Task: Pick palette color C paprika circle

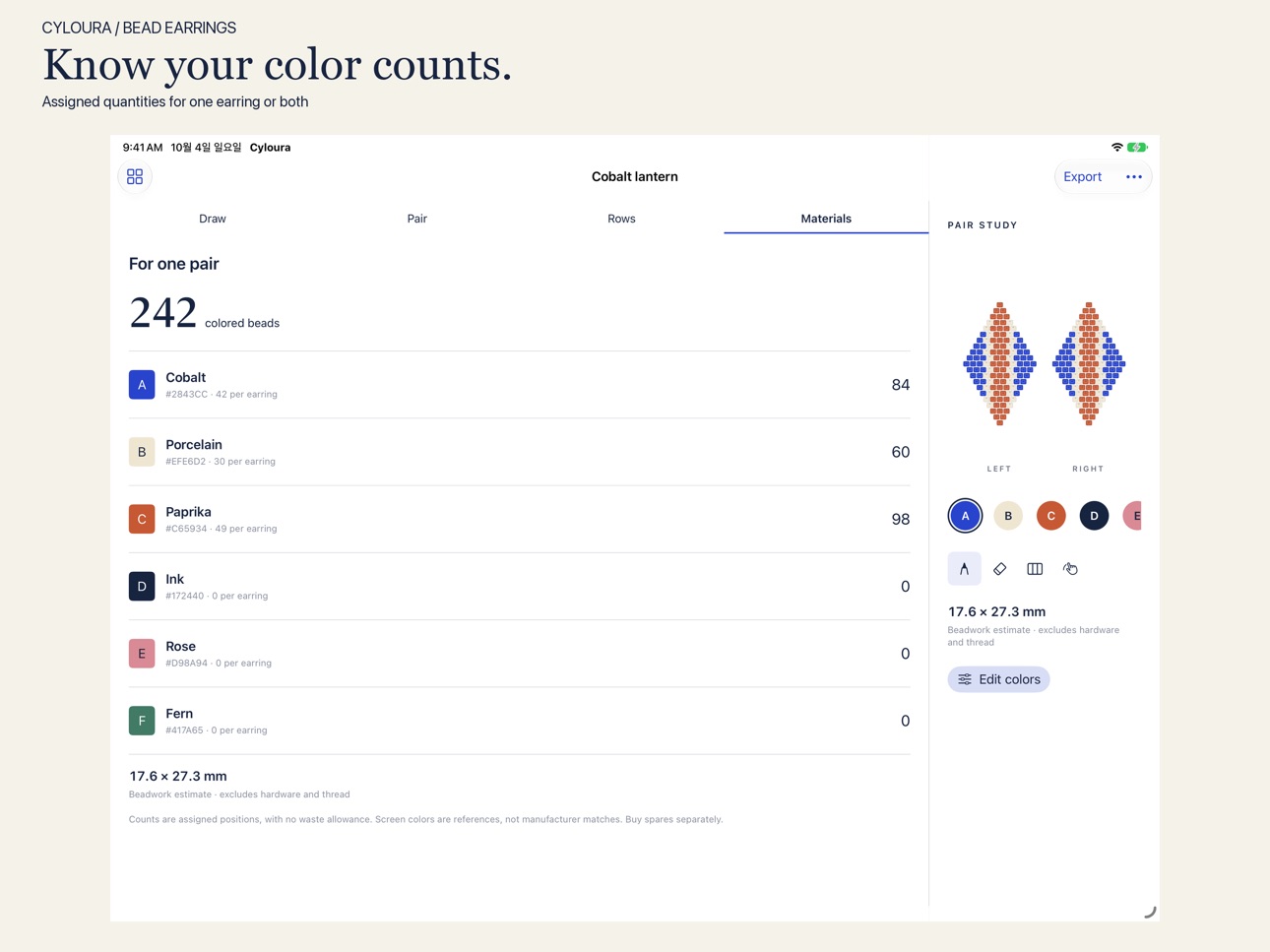Action: [1051, 516]
